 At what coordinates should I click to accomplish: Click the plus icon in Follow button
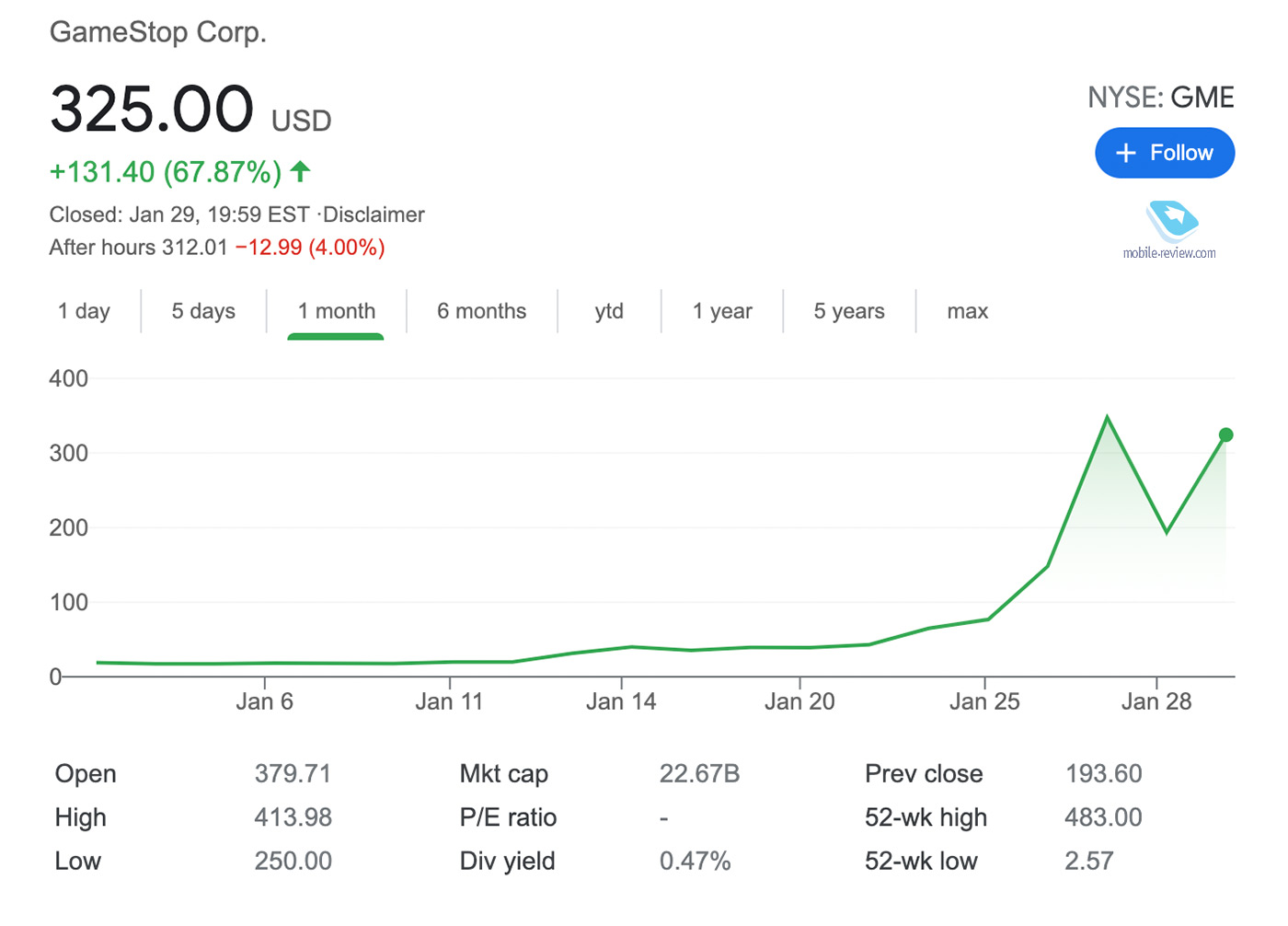[1126, 153]
